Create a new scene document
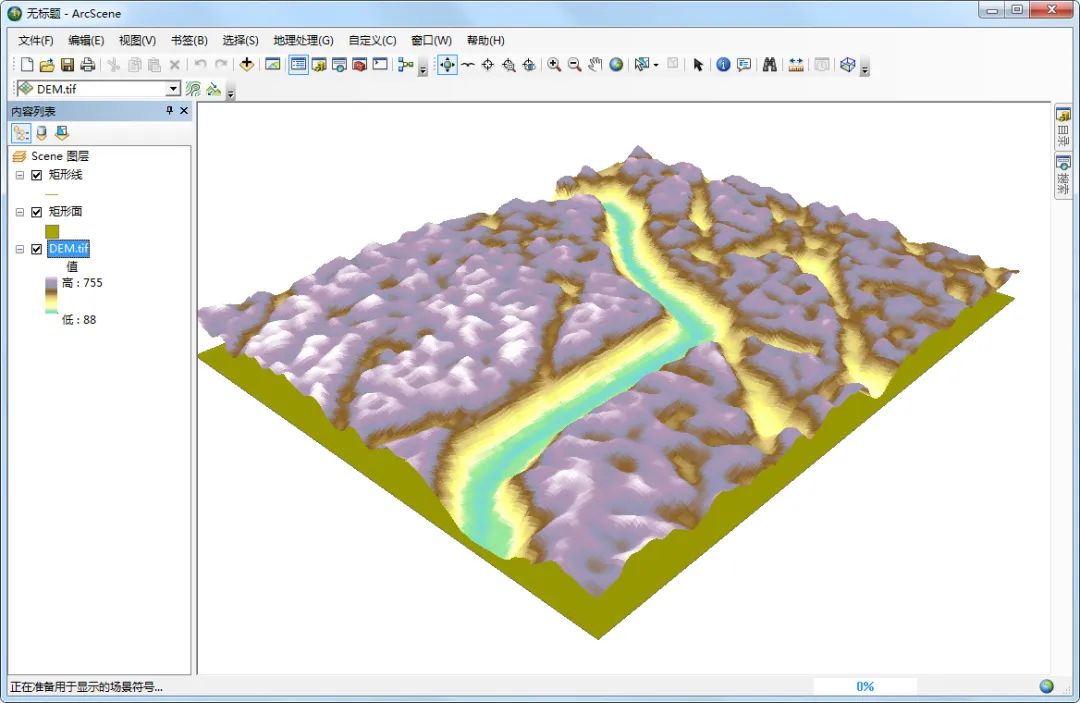Screen dimensions: 1080x703 (x=27, y=65)
